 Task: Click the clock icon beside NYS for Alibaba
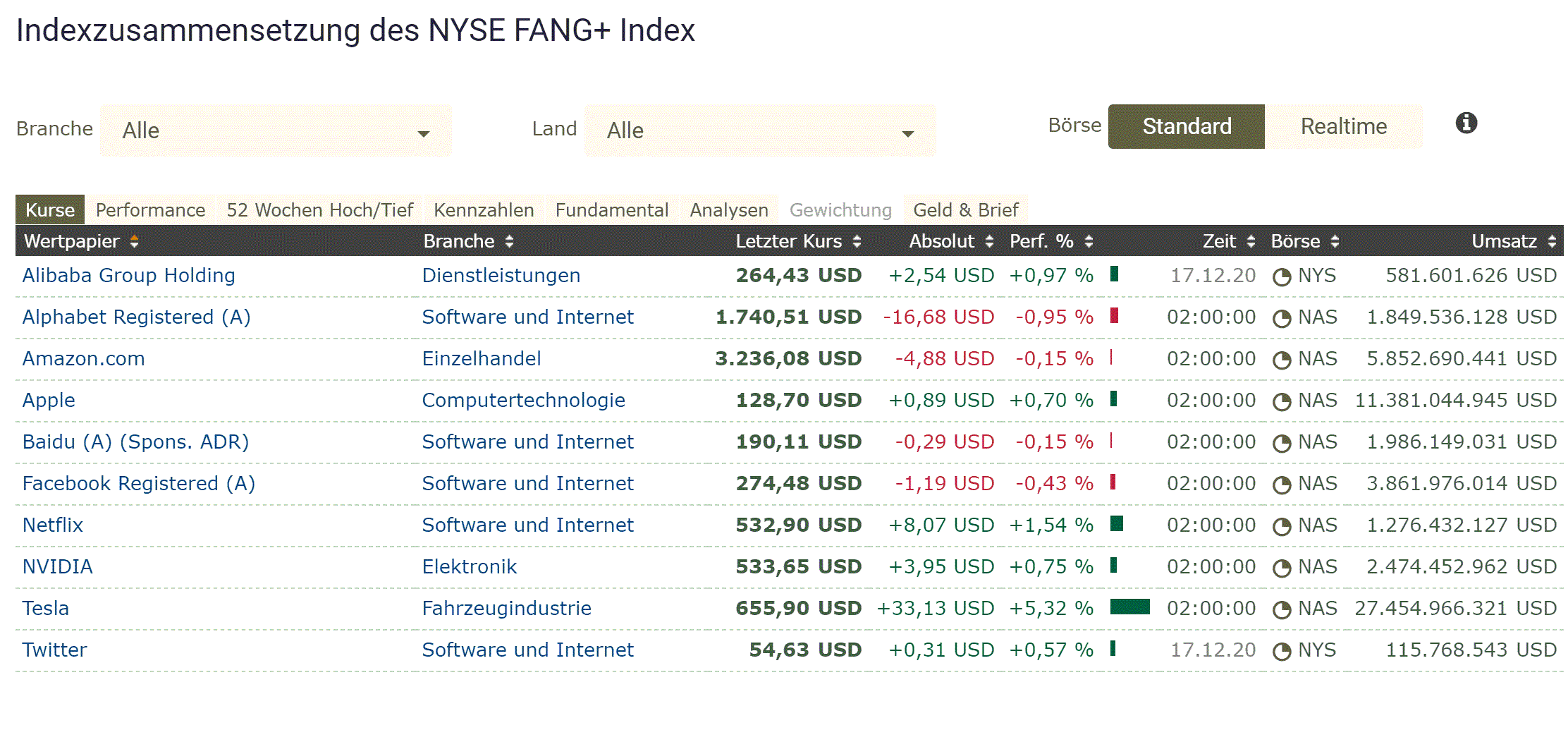[x=1281, y=276]
